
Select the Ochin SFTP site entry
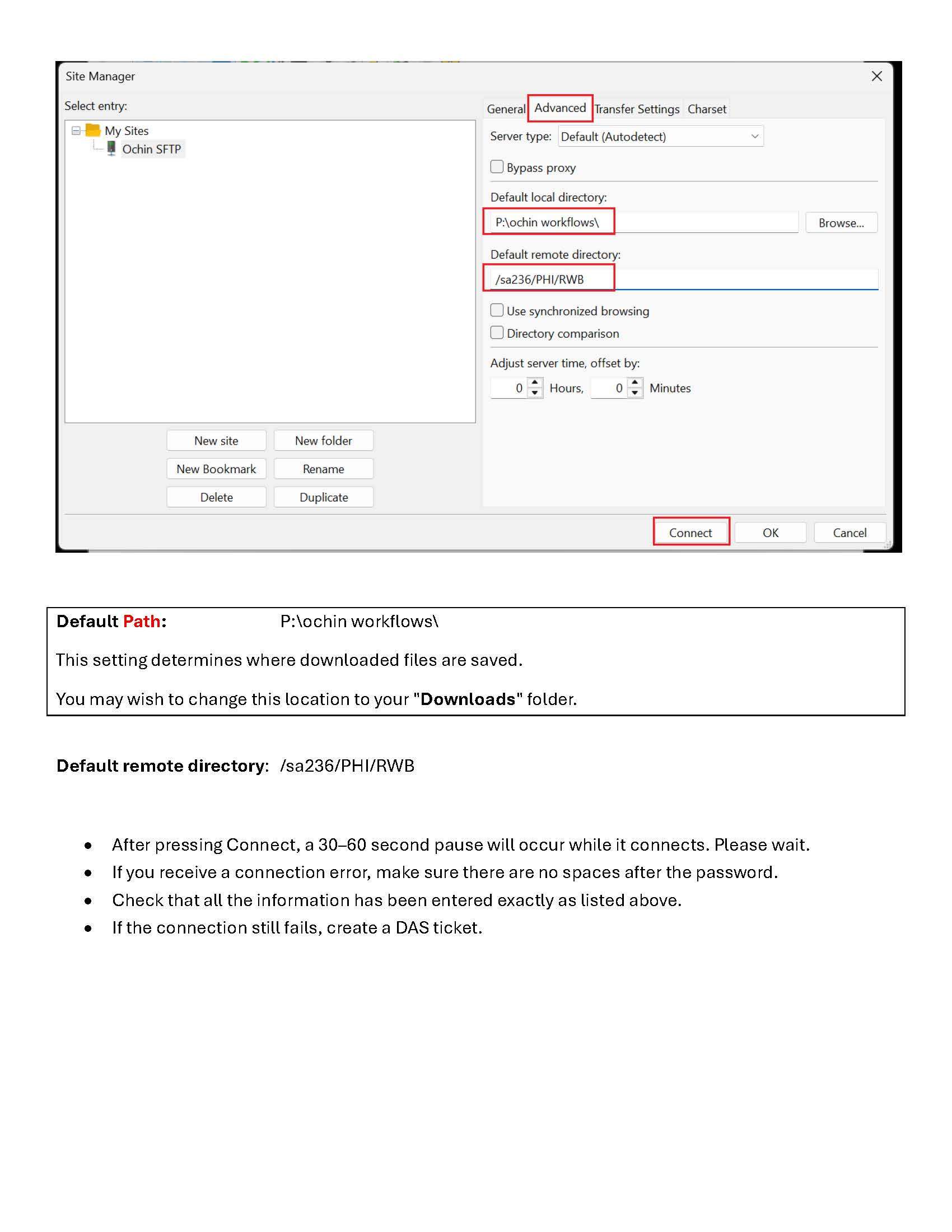(152, 149)
